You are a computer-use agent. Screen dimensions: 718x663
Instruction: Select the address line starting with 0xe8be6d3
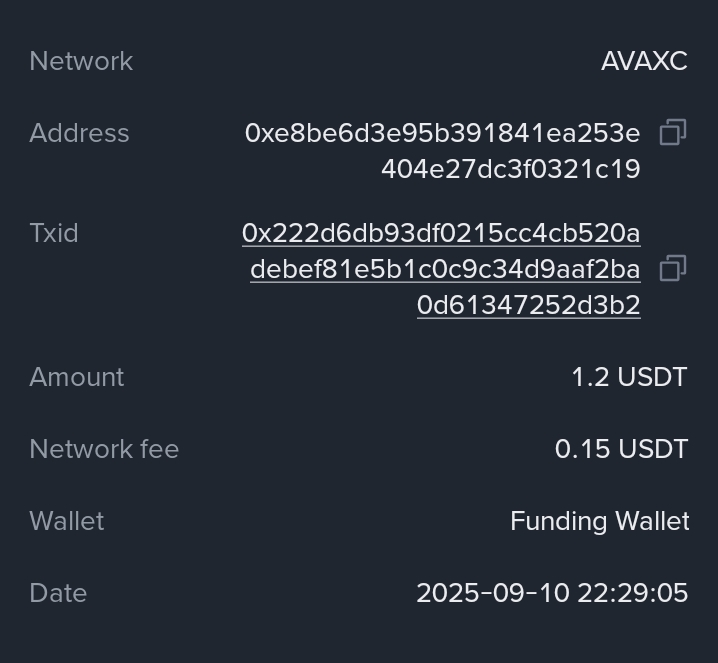442,133
